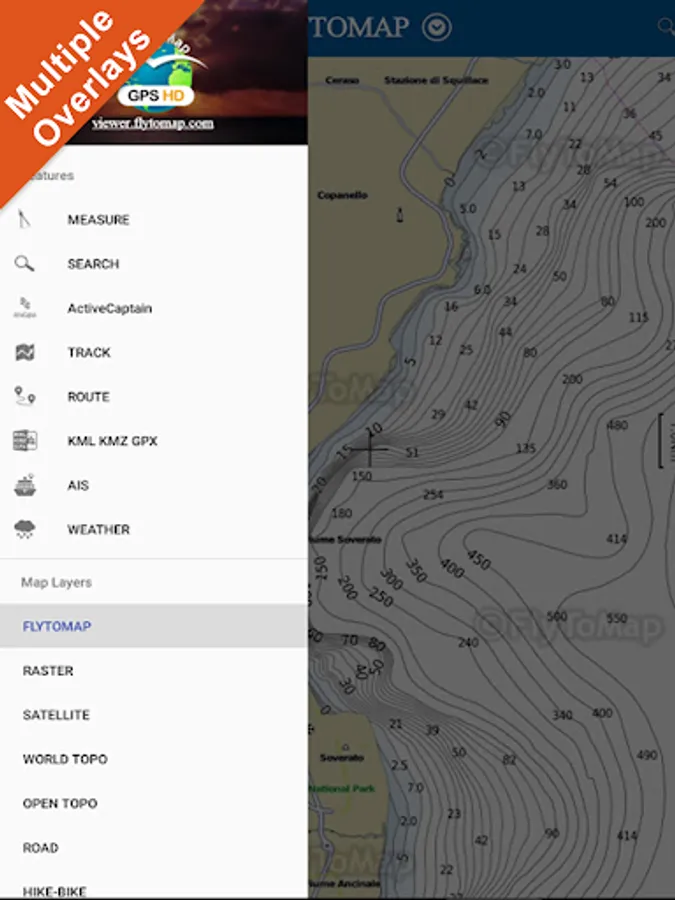The height and width of the screenshot is (900, 675).
Task: Tap the Soverato town label on map
Action: [x=342, y=758]
